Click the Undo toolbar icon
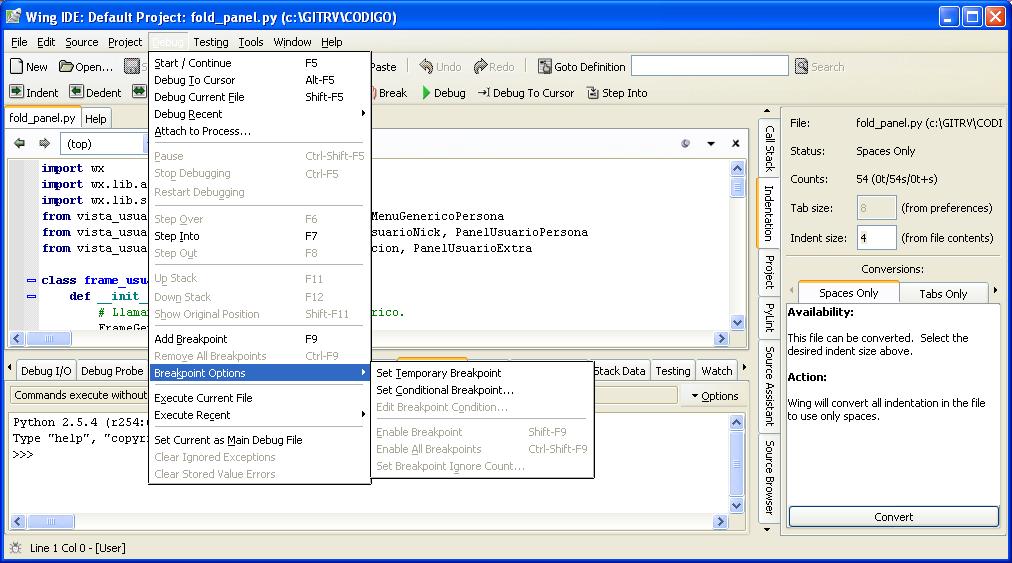This screenshot has width=1012, height=563. [x=426, y=66]
